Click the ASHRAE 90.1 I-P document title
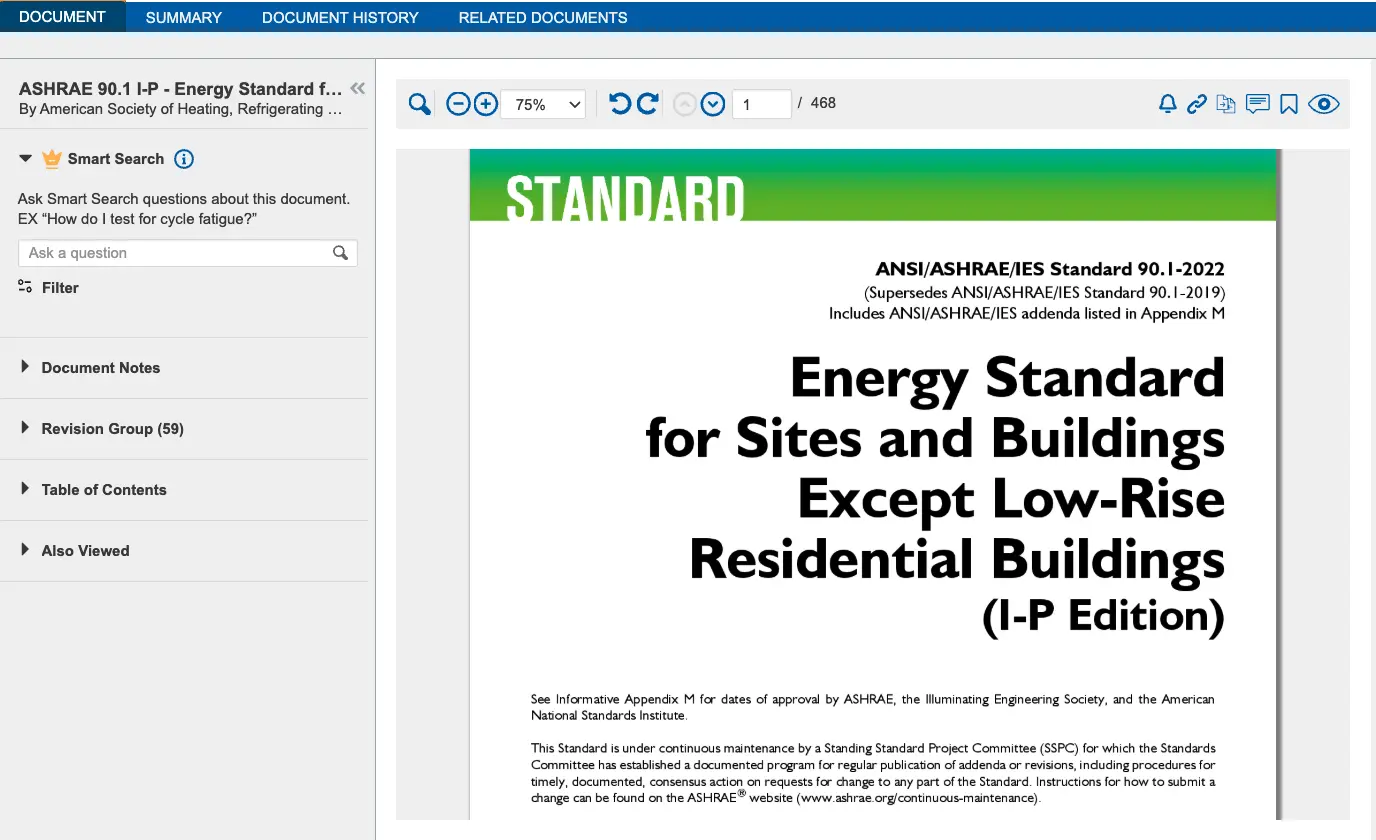The width and height of the screenshot is (1376, 840). click(x=180, y=89)
